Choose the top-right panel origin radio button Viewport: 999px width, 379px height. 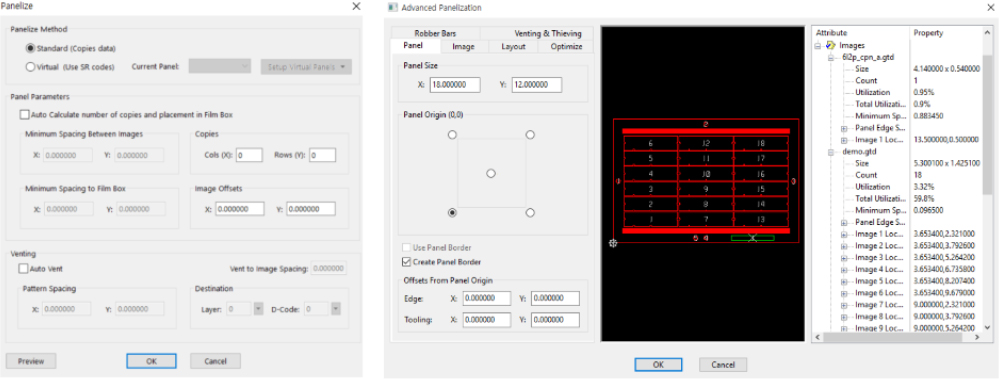pos(530,135)
